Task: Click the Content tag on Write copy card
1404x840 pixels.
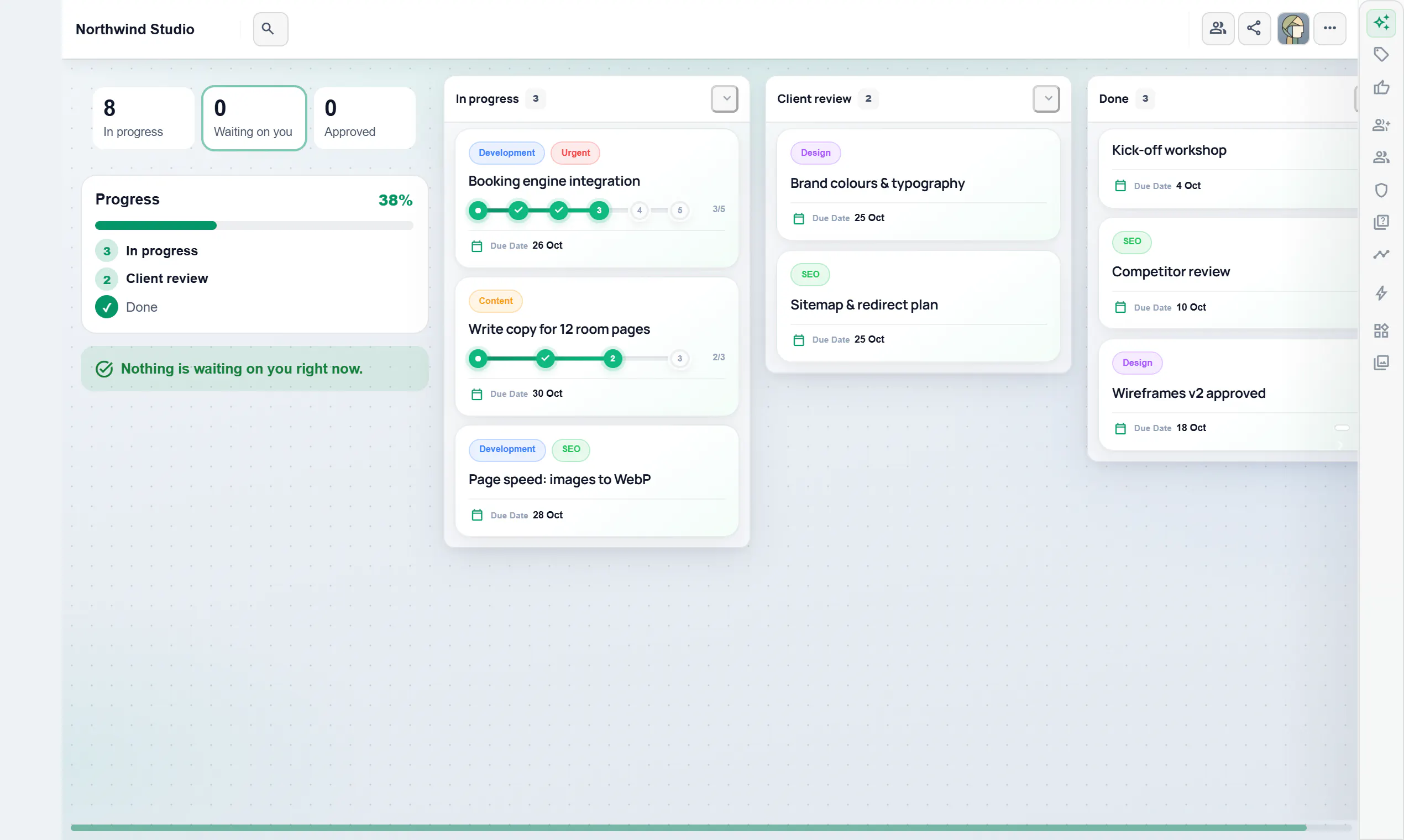Action: click(x=495, y=301)
